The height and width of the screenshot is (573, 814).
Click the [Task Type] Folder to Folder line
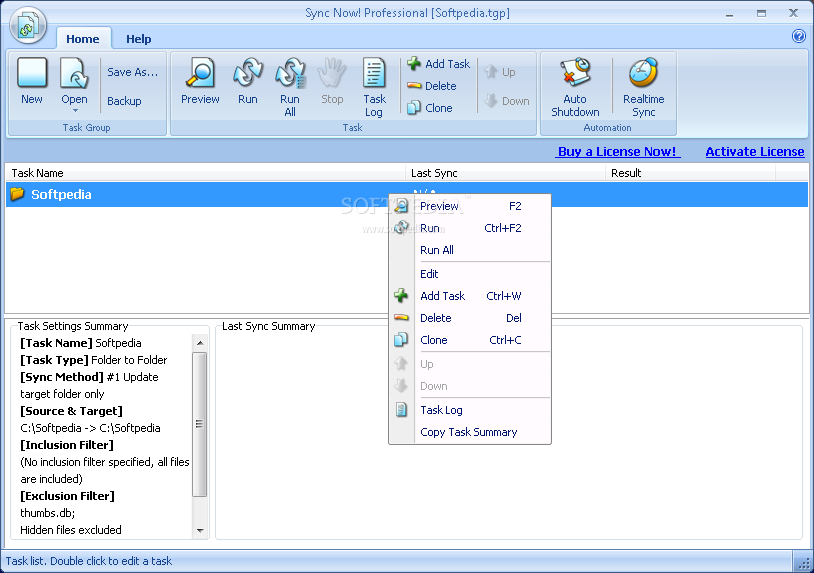[x=94, y=360]
